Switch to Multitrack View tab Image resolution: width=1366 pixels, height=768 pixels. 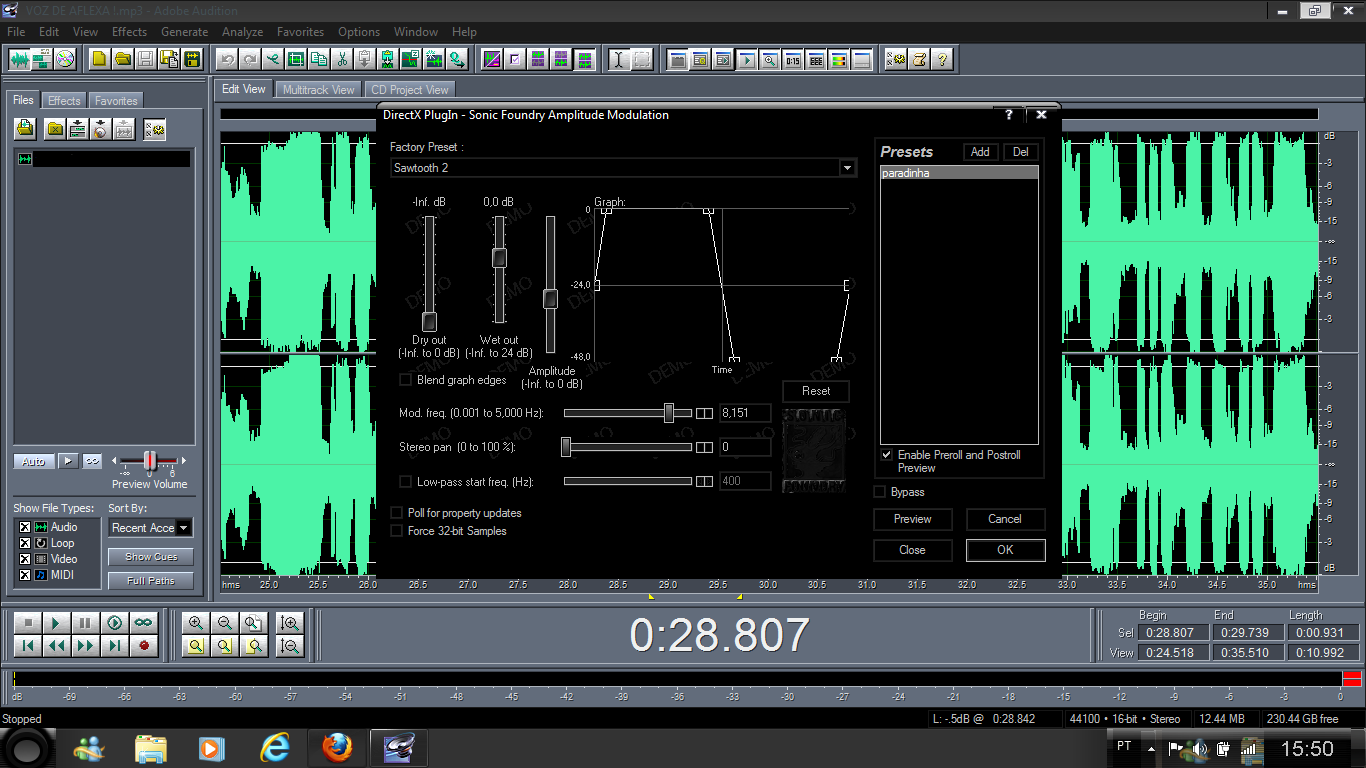point(319,89)
